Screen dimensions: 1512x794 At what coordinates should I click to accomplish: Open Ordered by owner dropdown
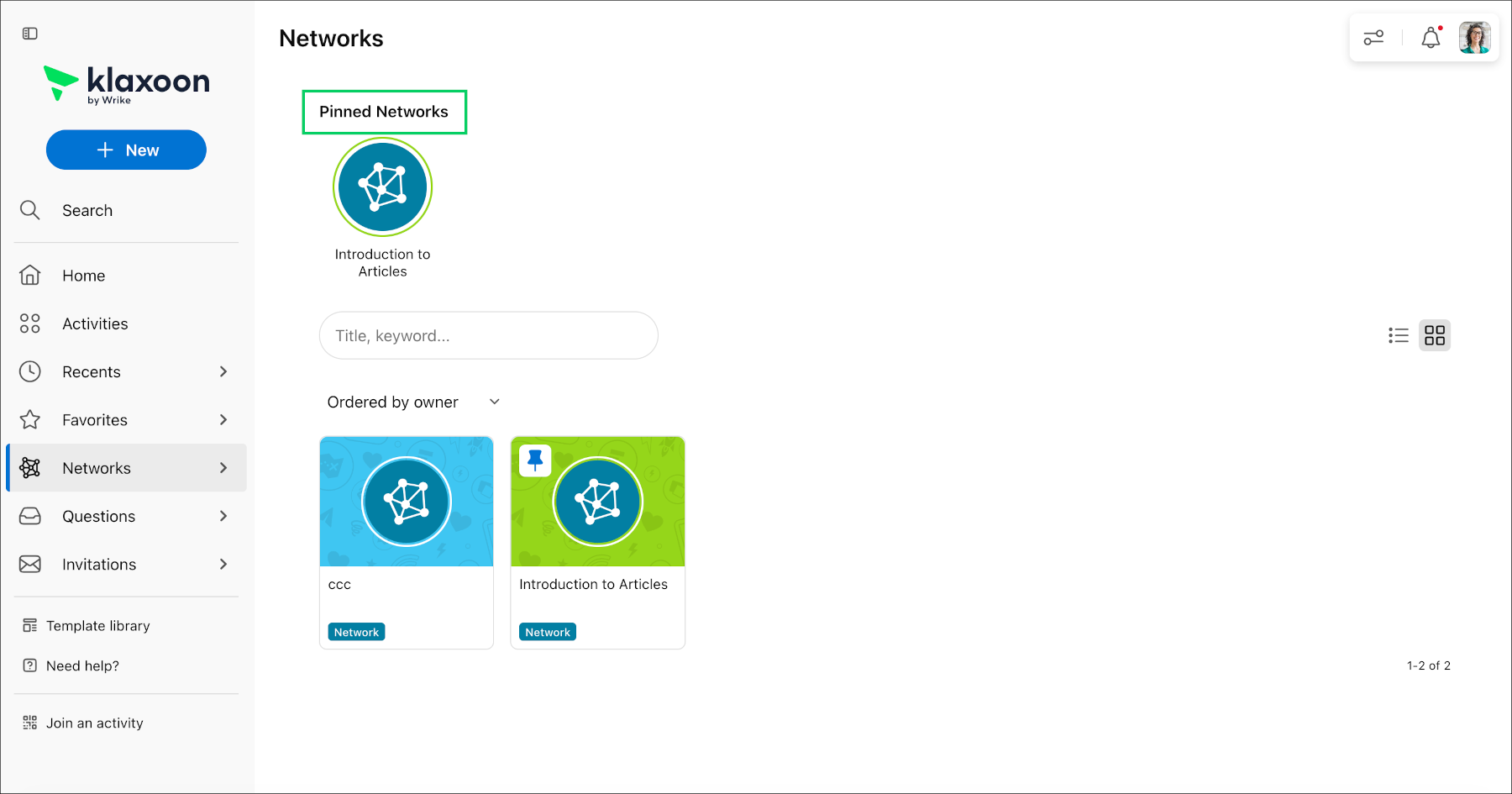[x=413, y=402]
